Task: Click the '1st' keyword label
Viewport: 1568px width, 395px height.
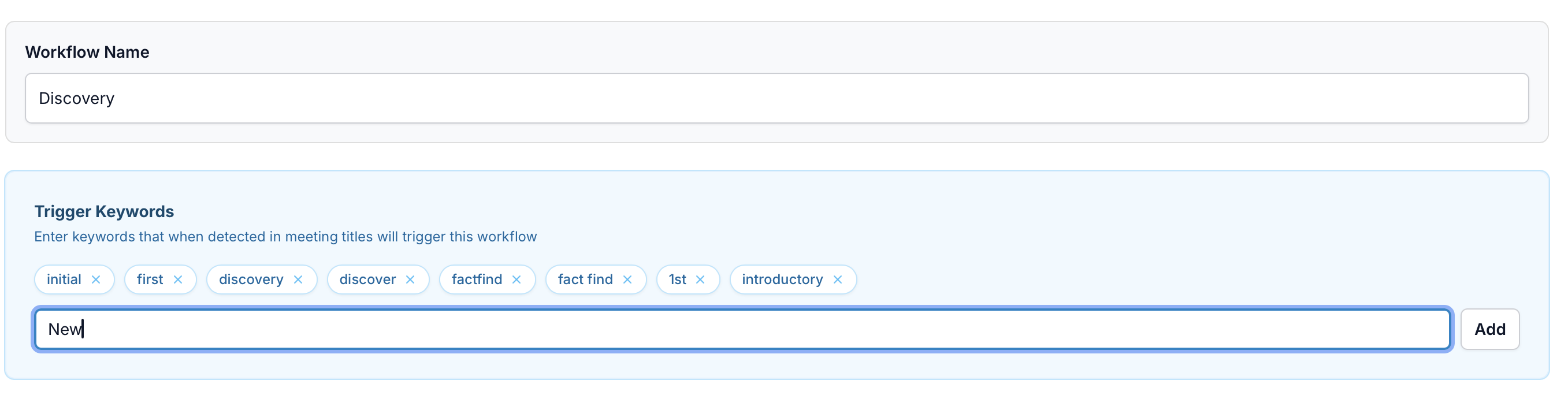Action: click(678, 280)
